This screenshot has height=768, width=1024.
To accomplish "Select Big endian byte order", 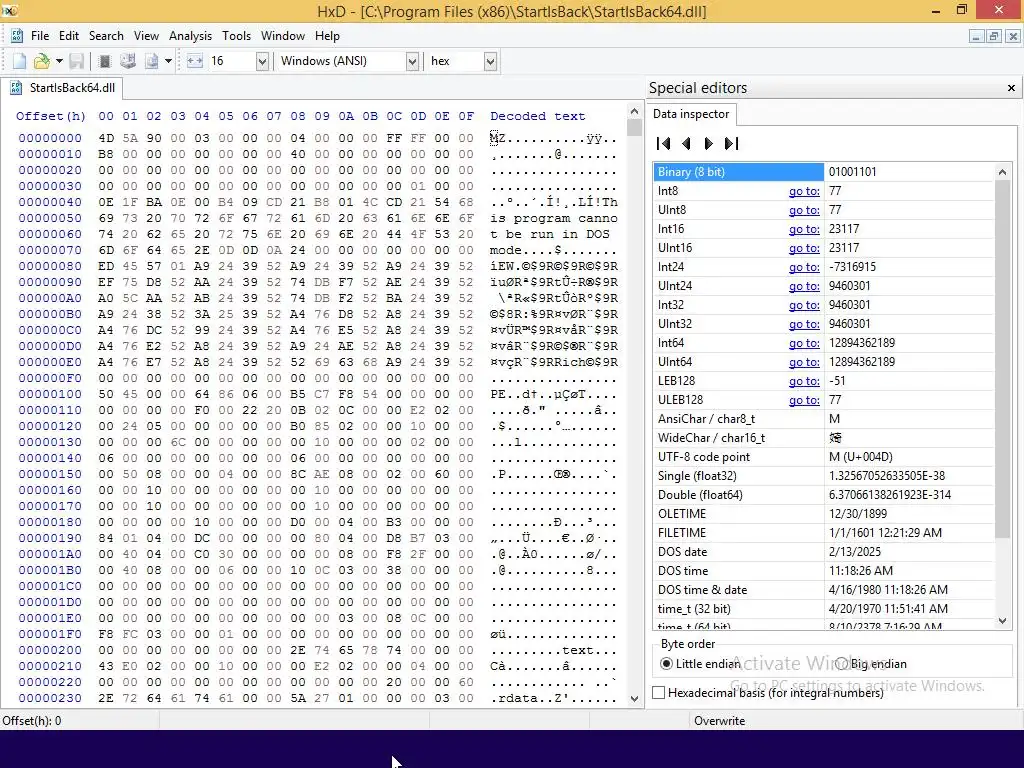I will pos(871,664).
